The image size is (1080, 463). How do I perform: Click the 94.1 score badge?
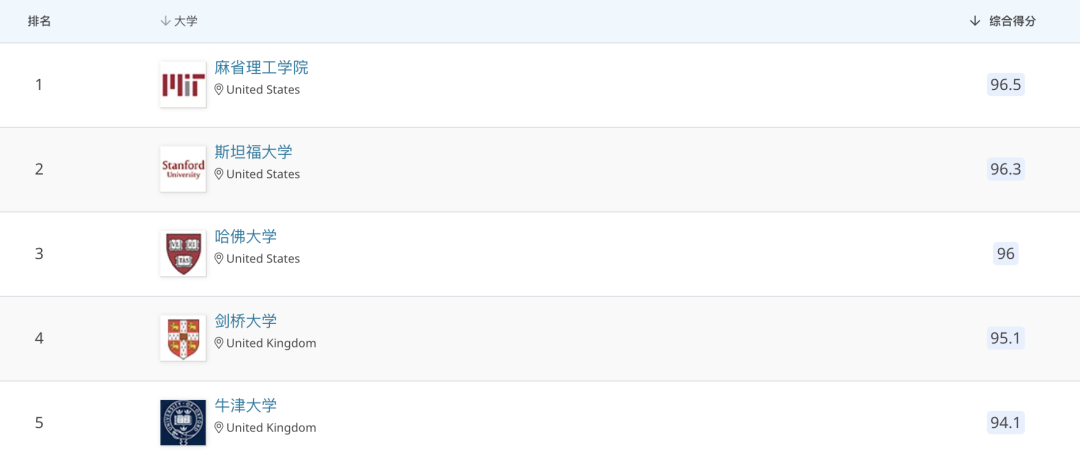(1006, 423)
